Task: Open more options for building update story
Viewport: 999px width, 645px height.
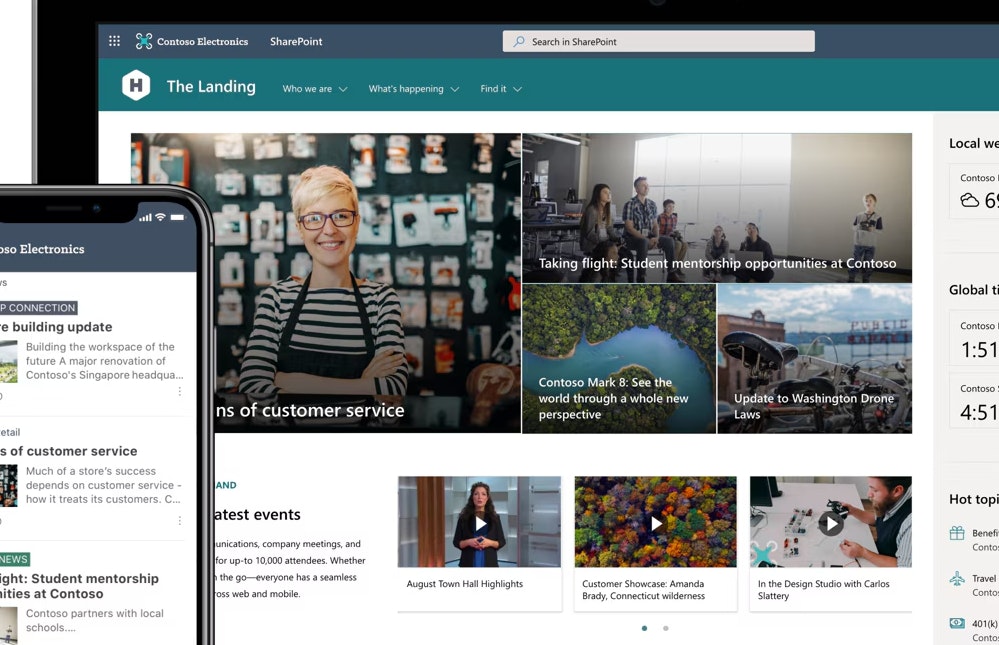Action: (180, 391)
